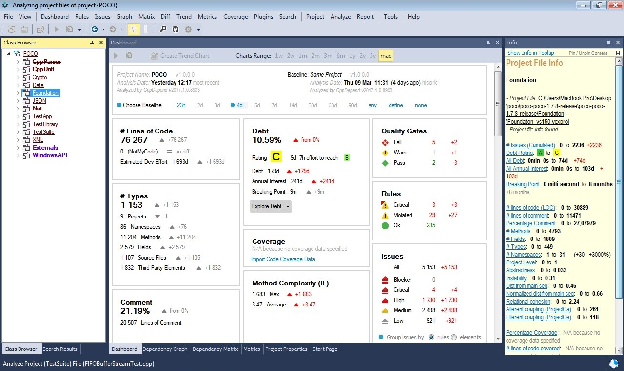This screenshot has width=624, height=371.
Task: Expand the Externals tree node
Action: 18,148
